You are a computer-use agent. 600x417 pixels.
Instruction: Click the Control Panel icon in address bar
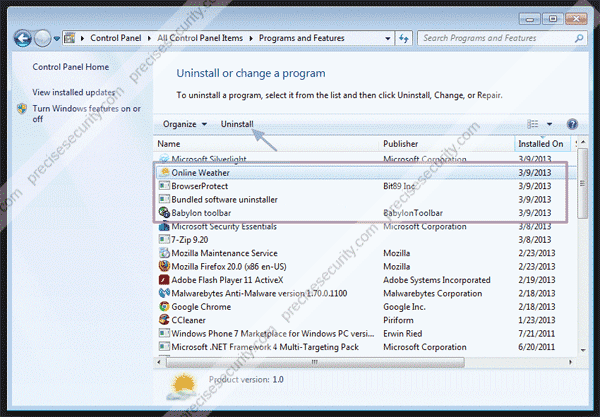(70, 38)
